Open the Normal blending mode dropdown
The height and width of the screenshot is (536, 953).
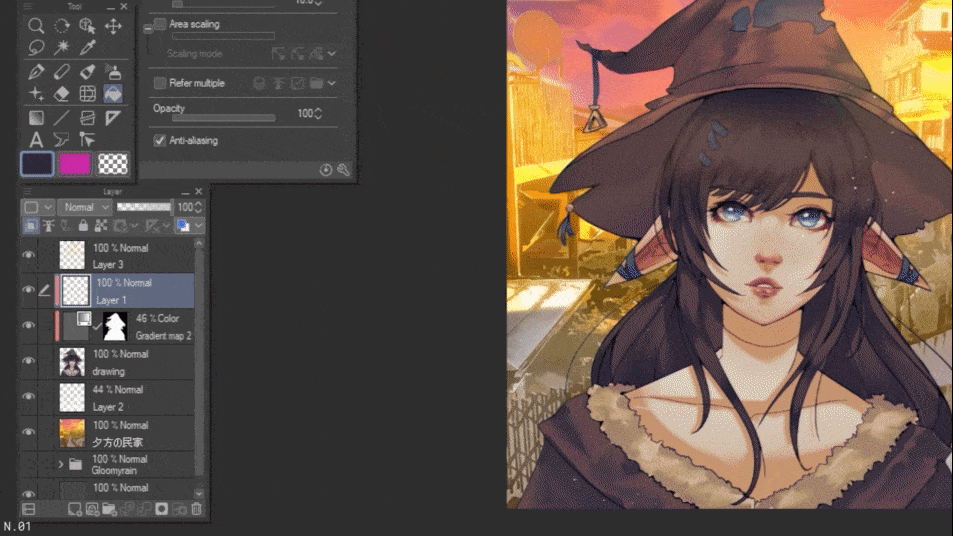84,207
